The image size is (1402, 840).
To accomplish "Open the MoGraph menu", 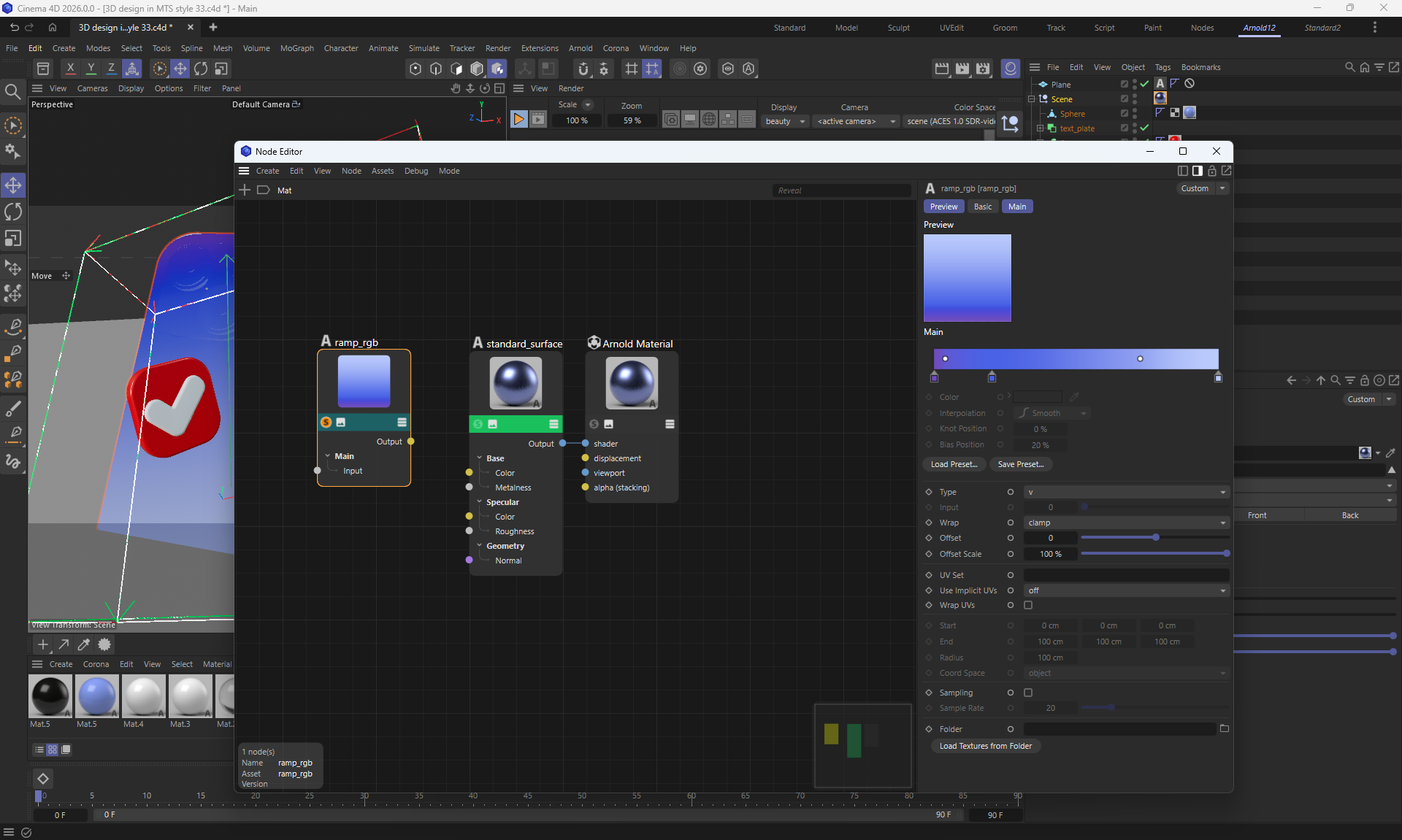I will pyautogui.click(x=296, y=48).
